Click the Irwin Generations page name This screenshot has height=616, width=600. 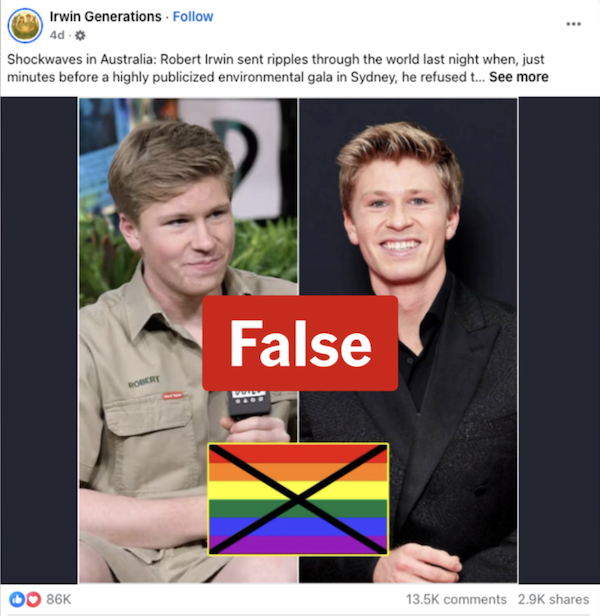pos(105,16)
